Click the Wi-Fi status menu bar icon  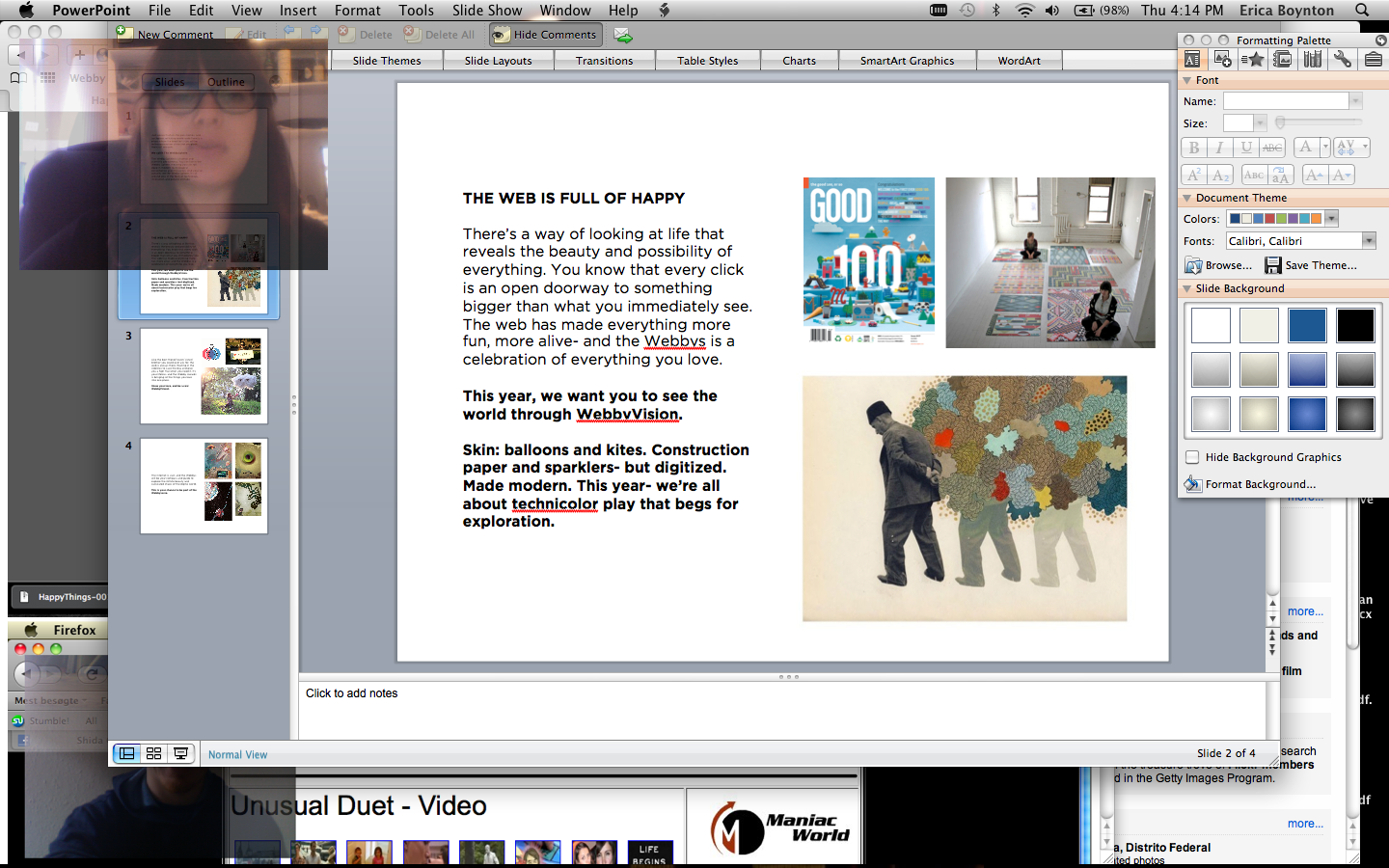pos(1025,10)
